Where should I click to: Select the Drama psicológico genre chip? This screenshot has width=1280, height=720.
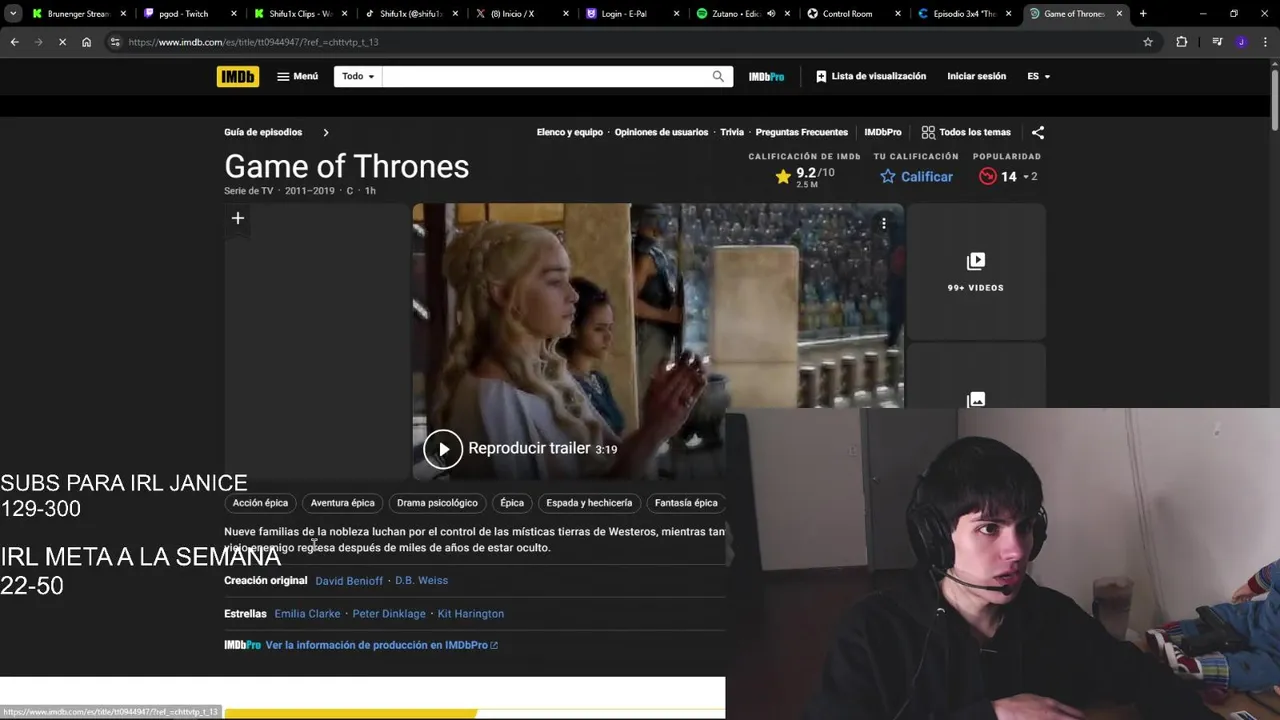pyautogui.click(x=437, y=503)
